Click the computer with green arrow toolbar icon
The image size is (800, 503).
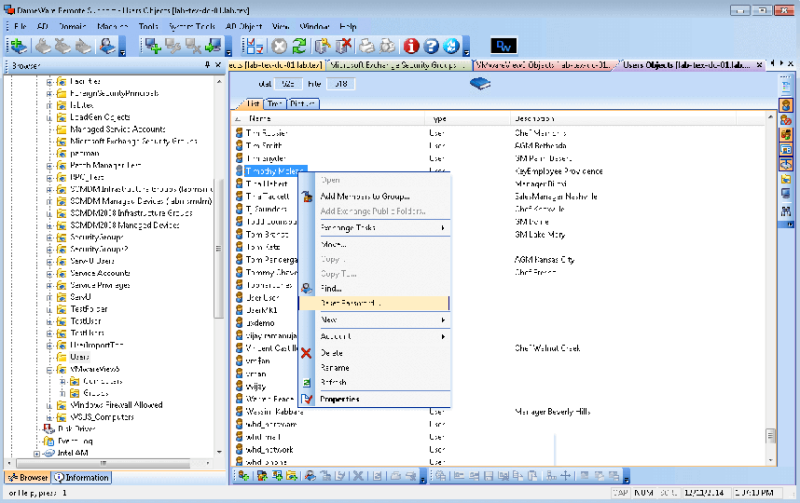coord(214,46)
